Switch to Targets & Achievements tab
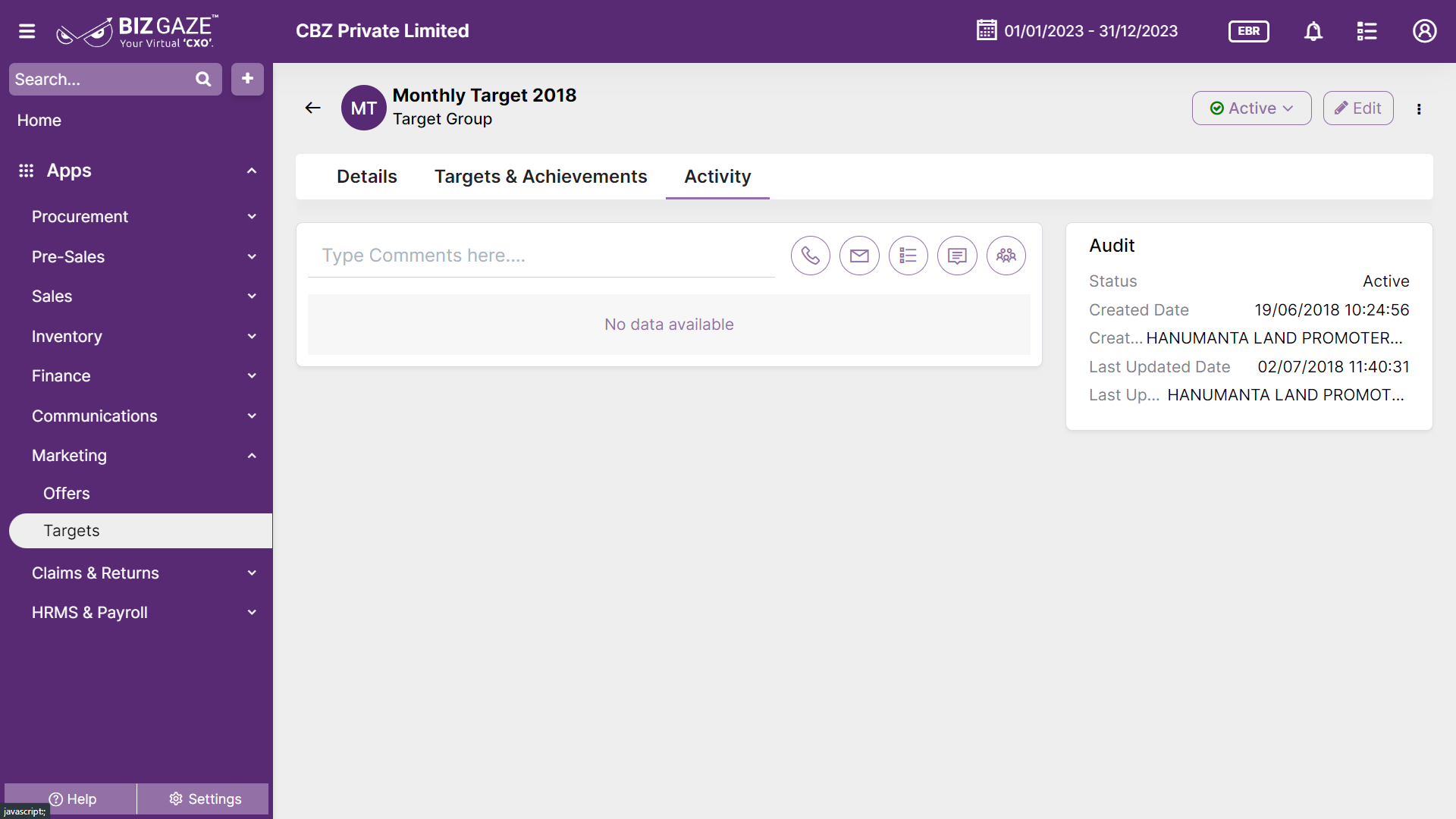 coord(541,177)
